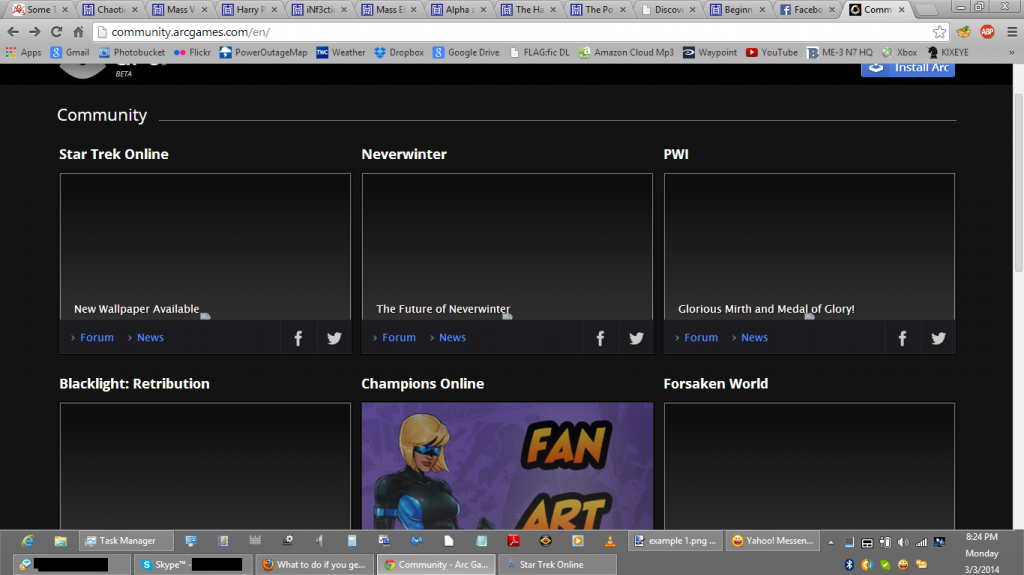Open Gmail bookmark

[70, 52]
